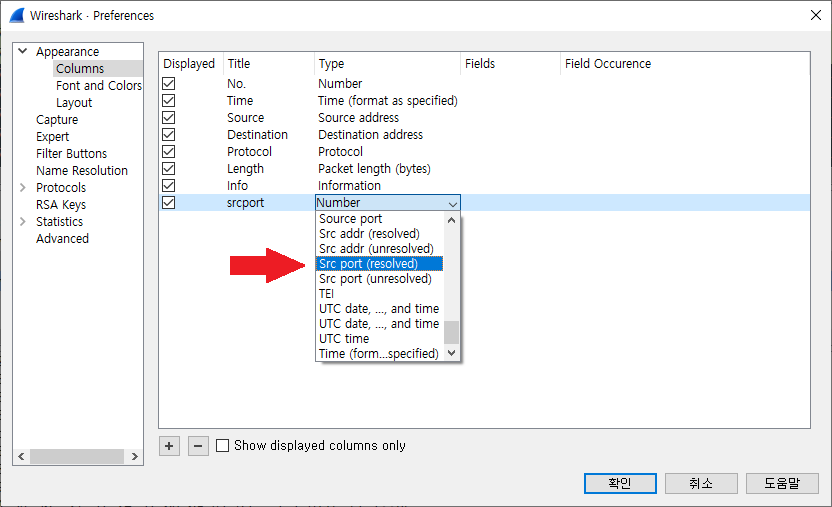Viewport: 832px width, 507px height.
Task: Toggle the Displayed checkbox for Length
Action: tap(169, 168)
